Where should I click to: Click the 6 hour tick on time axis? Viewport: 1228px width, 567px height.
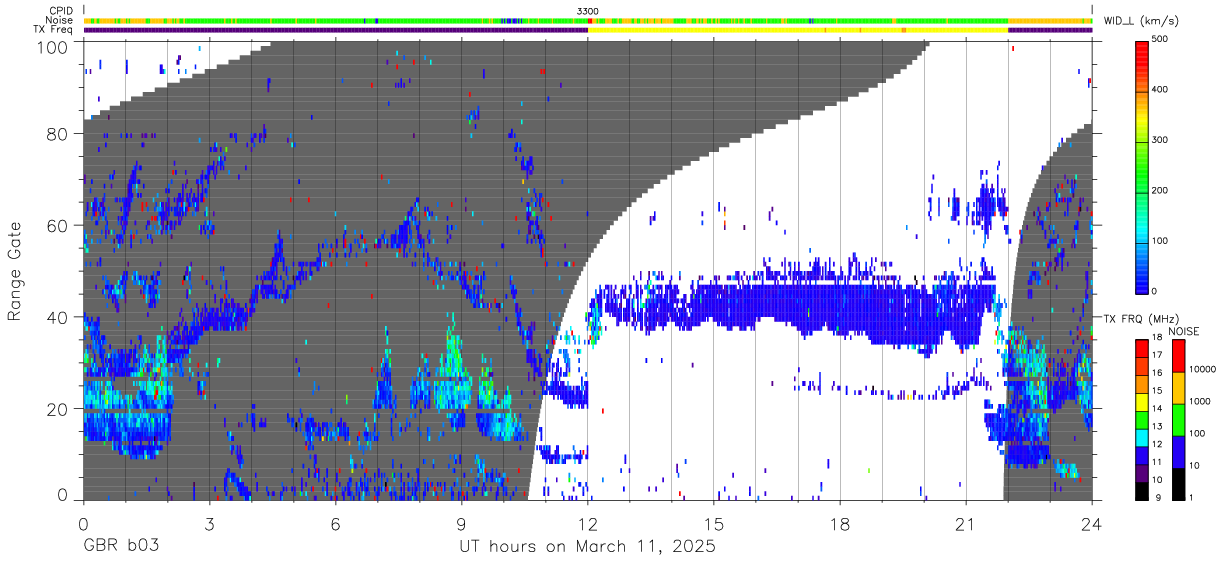(x=335, y=524)
